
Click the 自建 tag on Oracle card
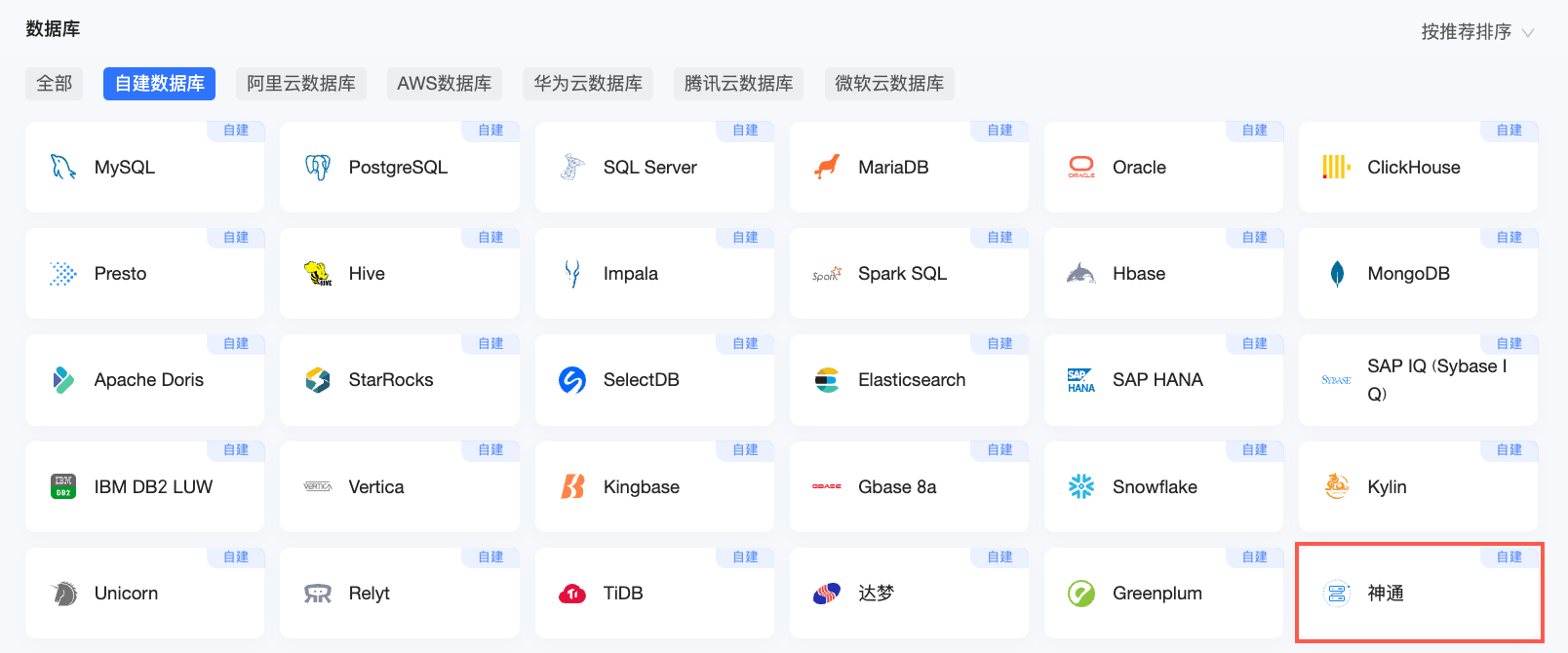[1255, 131]
